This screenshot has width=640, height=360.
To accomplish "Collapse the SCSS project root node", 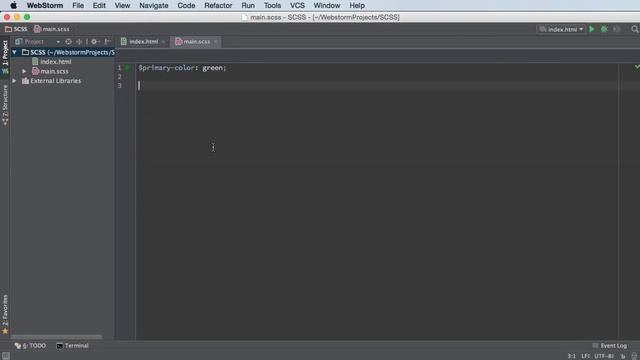I will pos(14,52).
